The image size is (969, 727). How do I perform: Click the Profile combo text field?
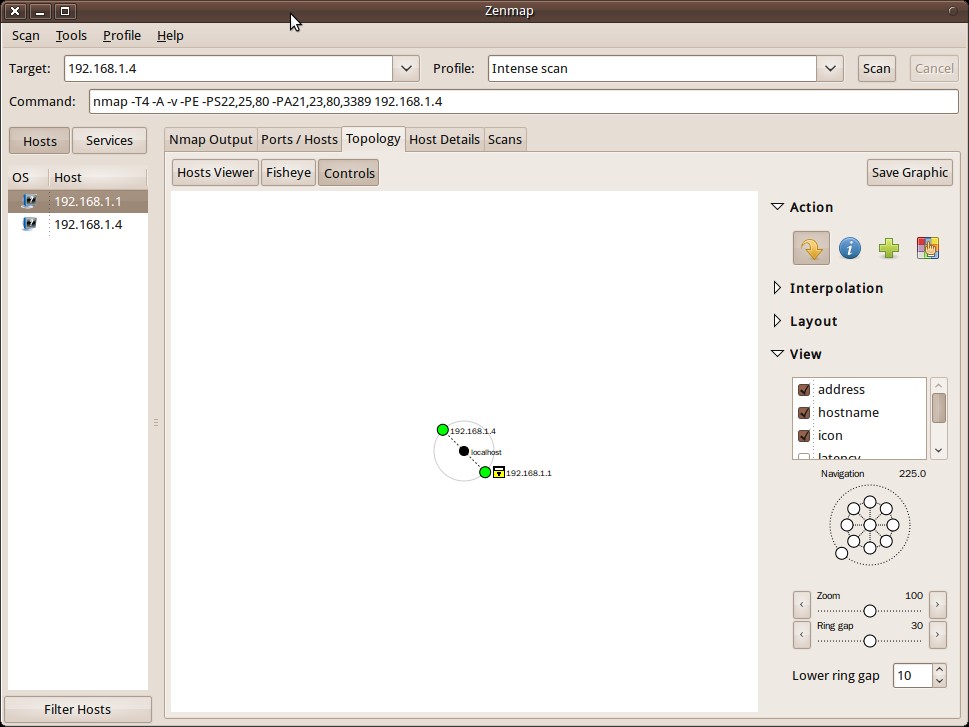(652, 69)
